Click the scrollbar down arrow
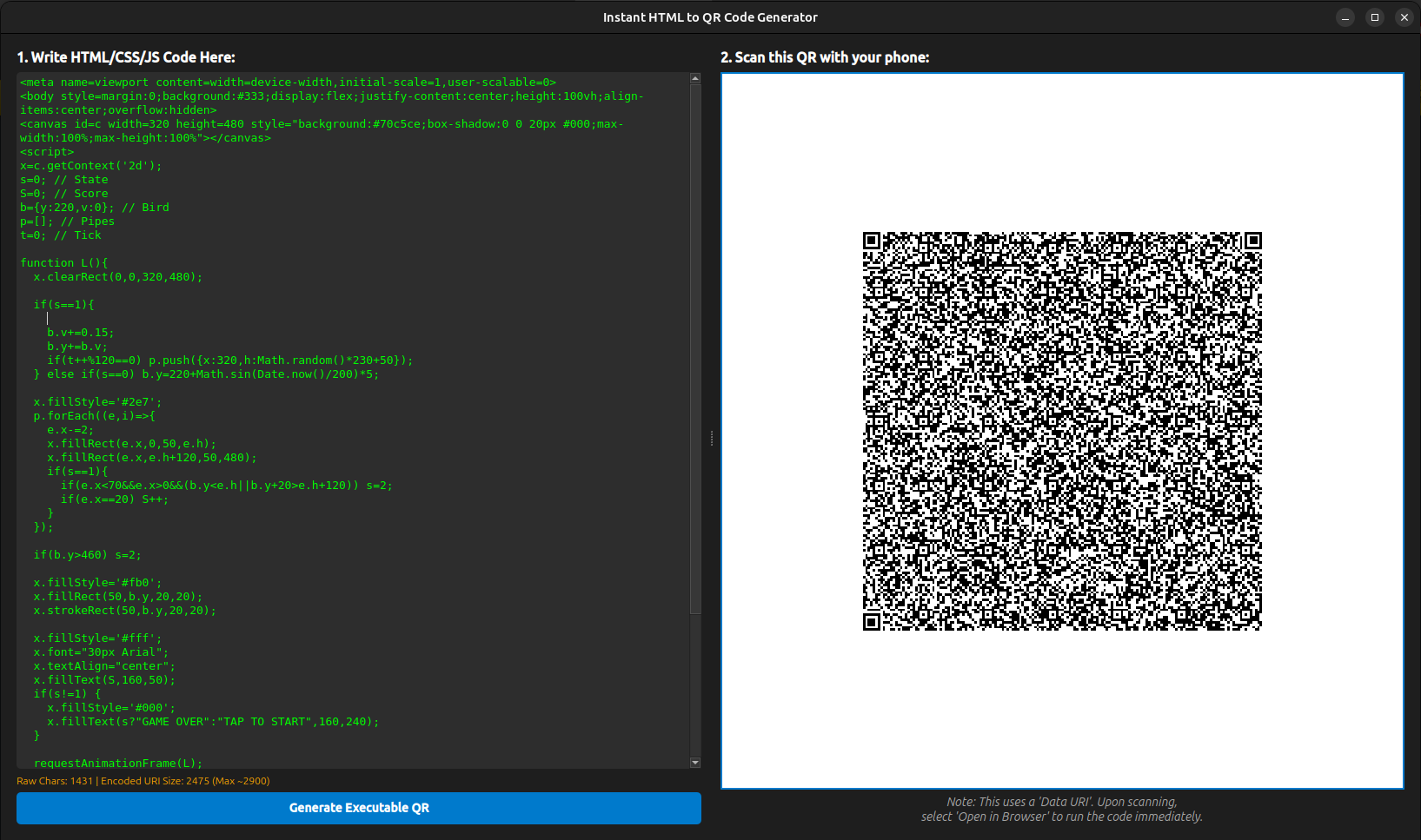 (694, 762)
